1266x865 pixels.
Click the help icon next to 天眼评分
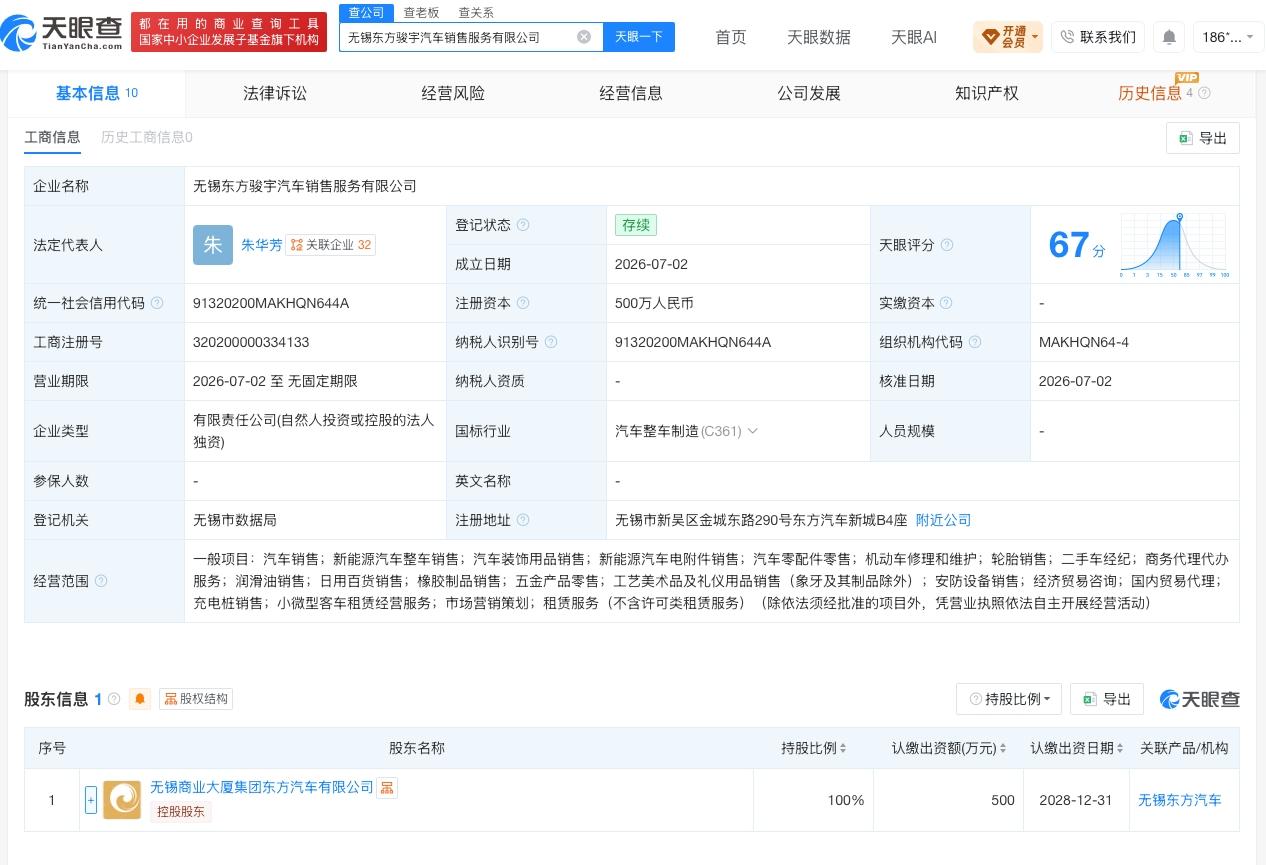pos(947,245)
